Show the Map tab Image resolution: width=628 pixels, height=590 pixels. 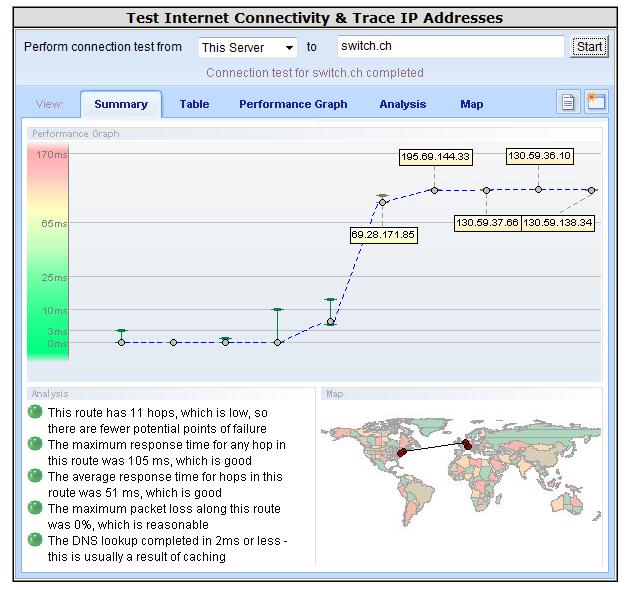pyautogui.click(x=471, y=104)
